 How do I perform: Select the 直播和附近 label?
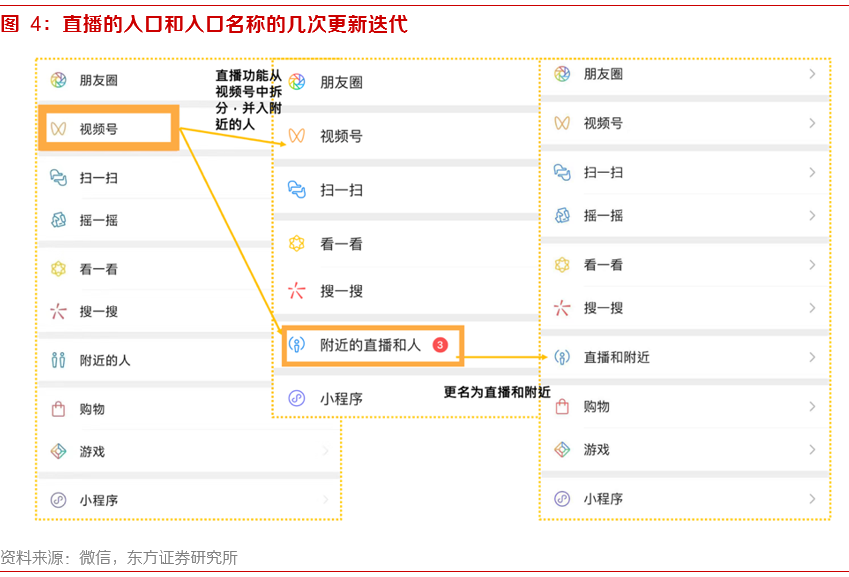(617, 357)
